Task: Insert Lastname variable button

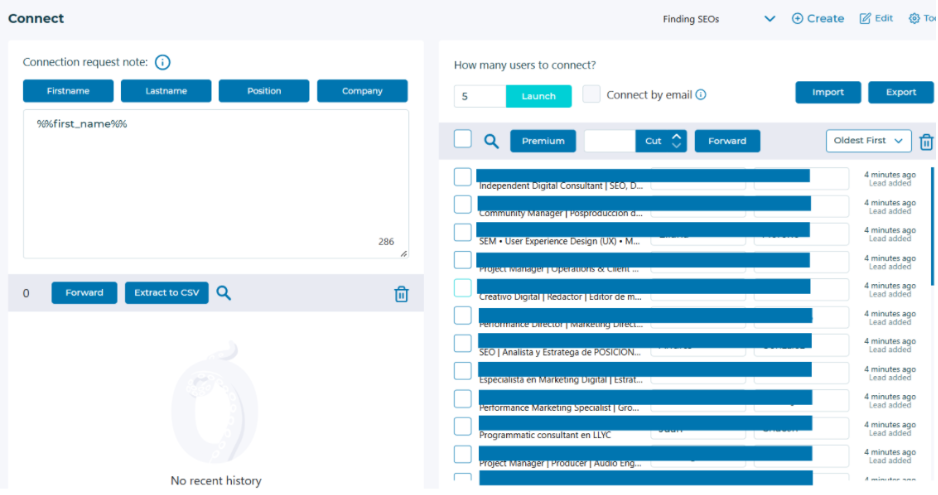Action: (166, 91)
